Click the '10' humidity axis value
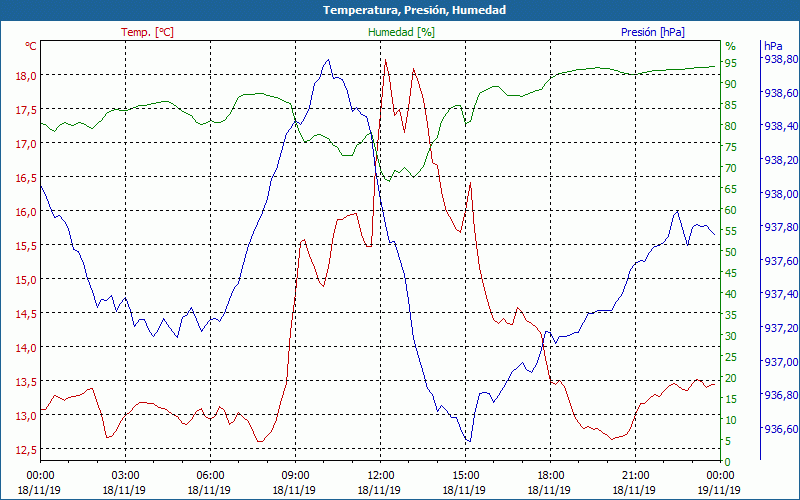 [x=731, y=420]
